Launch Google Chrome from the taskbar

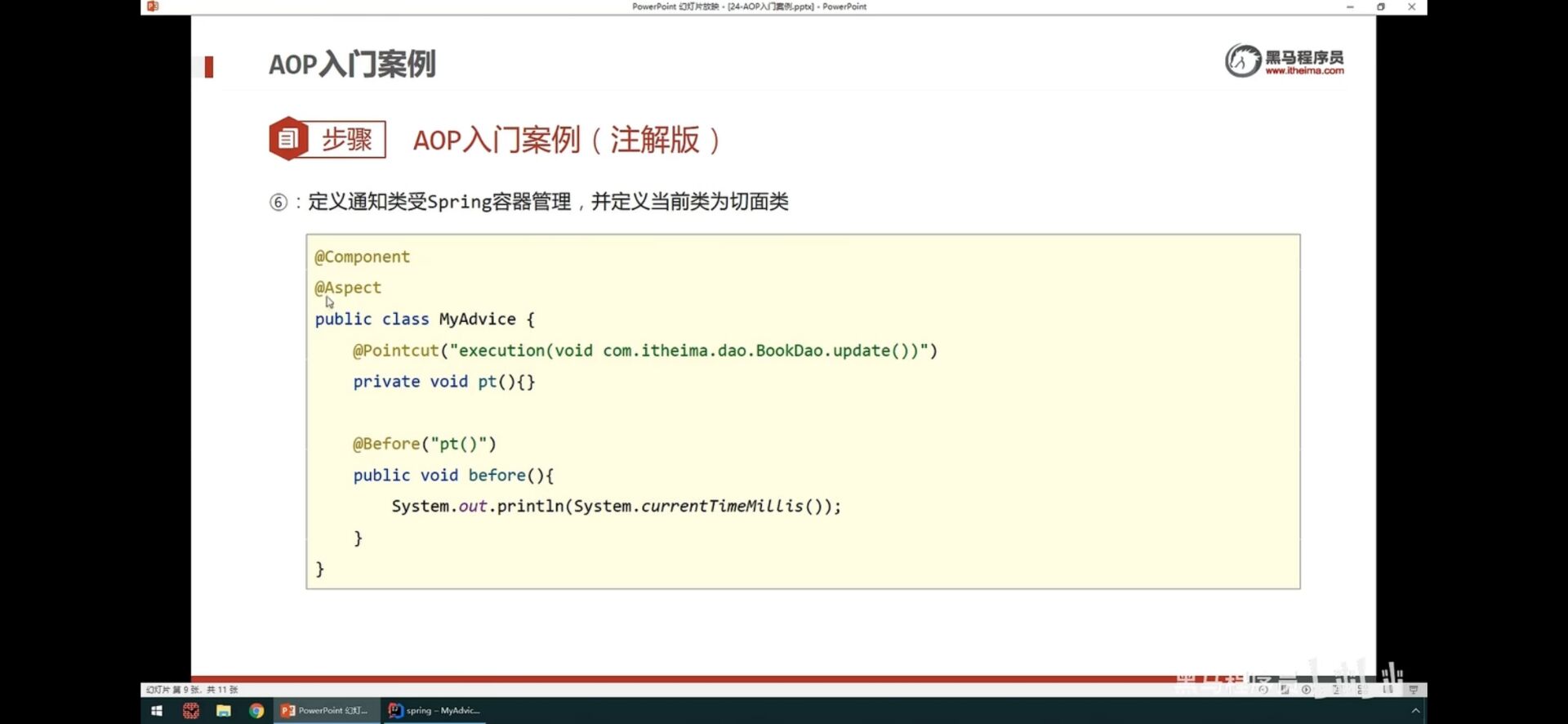pyautogui.click(x=256, y=711)
